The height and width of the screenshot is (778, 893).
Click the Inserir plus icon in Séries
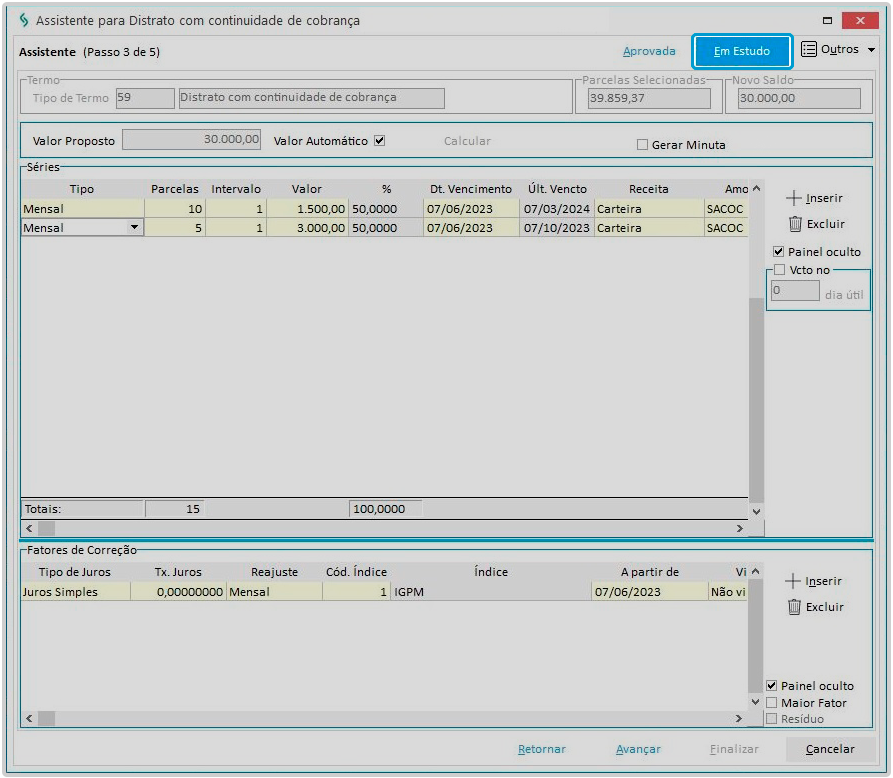click(794, 198)
